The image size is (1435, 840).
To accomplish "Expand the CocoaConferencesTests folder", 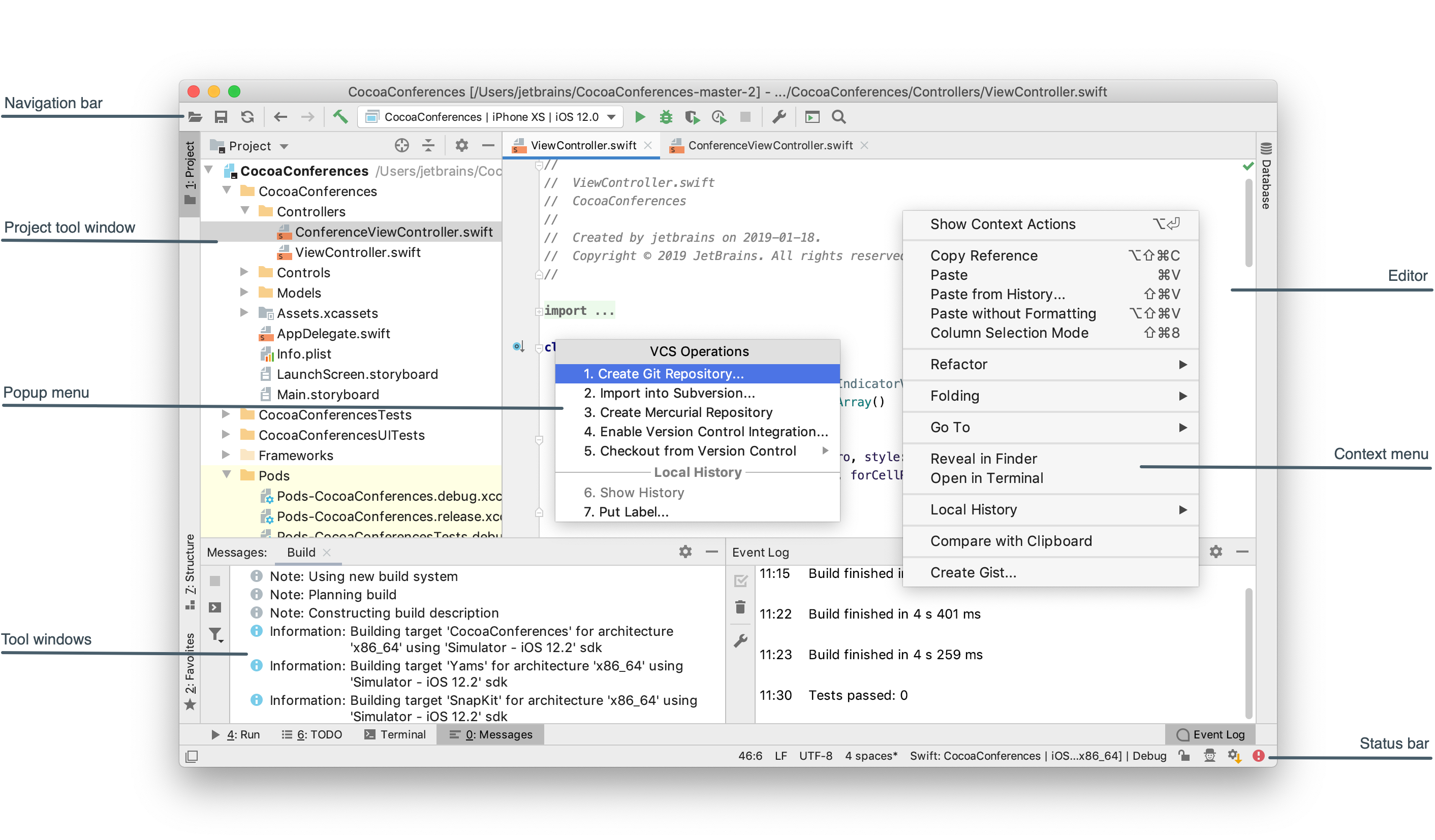I will (x=226, y=414).
